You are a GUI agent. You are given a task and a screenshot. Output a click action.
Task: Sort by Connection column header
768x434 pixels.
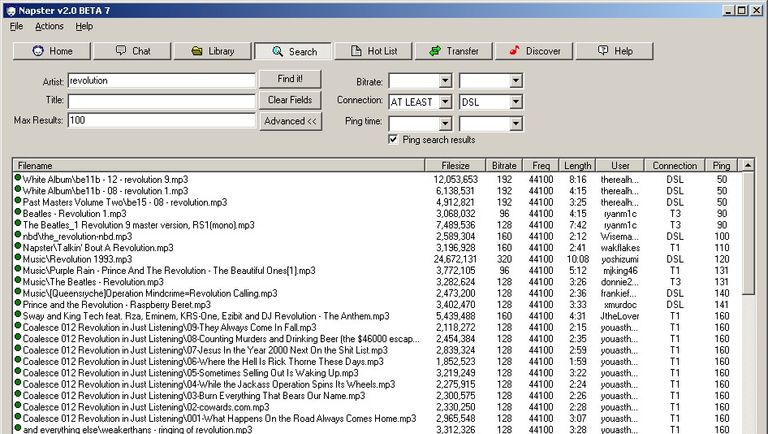(674, 166)
